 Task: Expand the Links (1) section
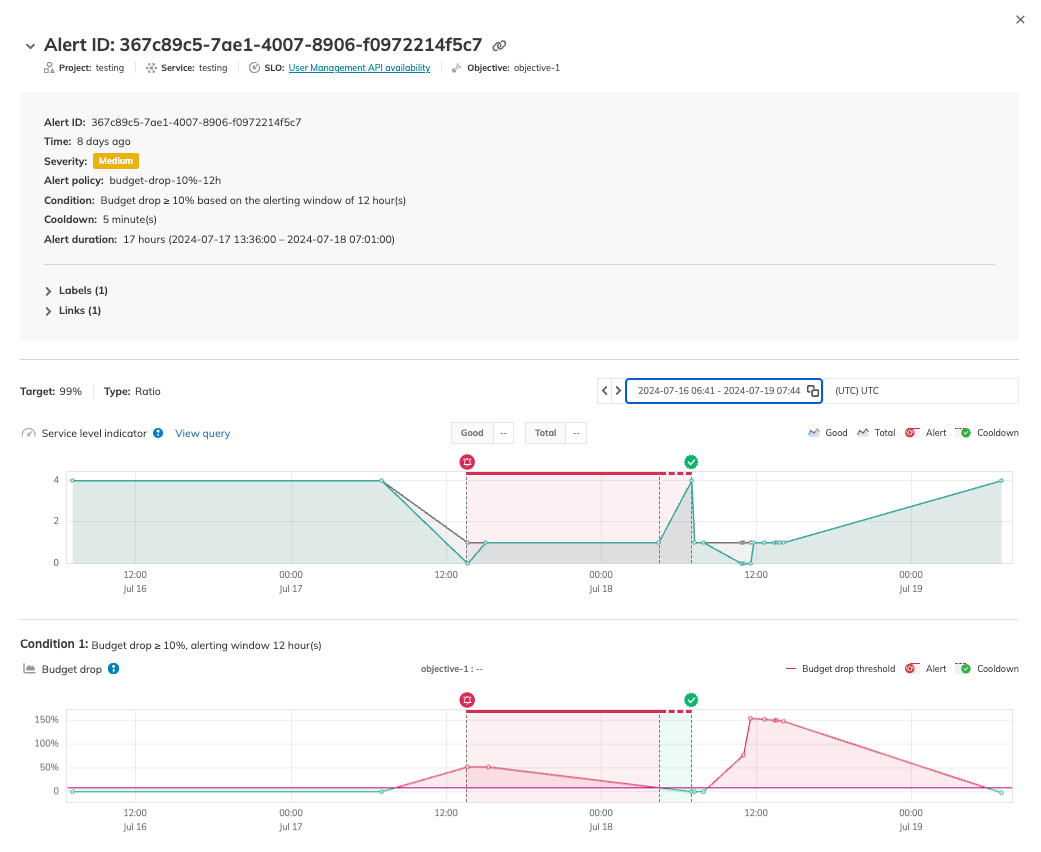[x=72, y=311]
